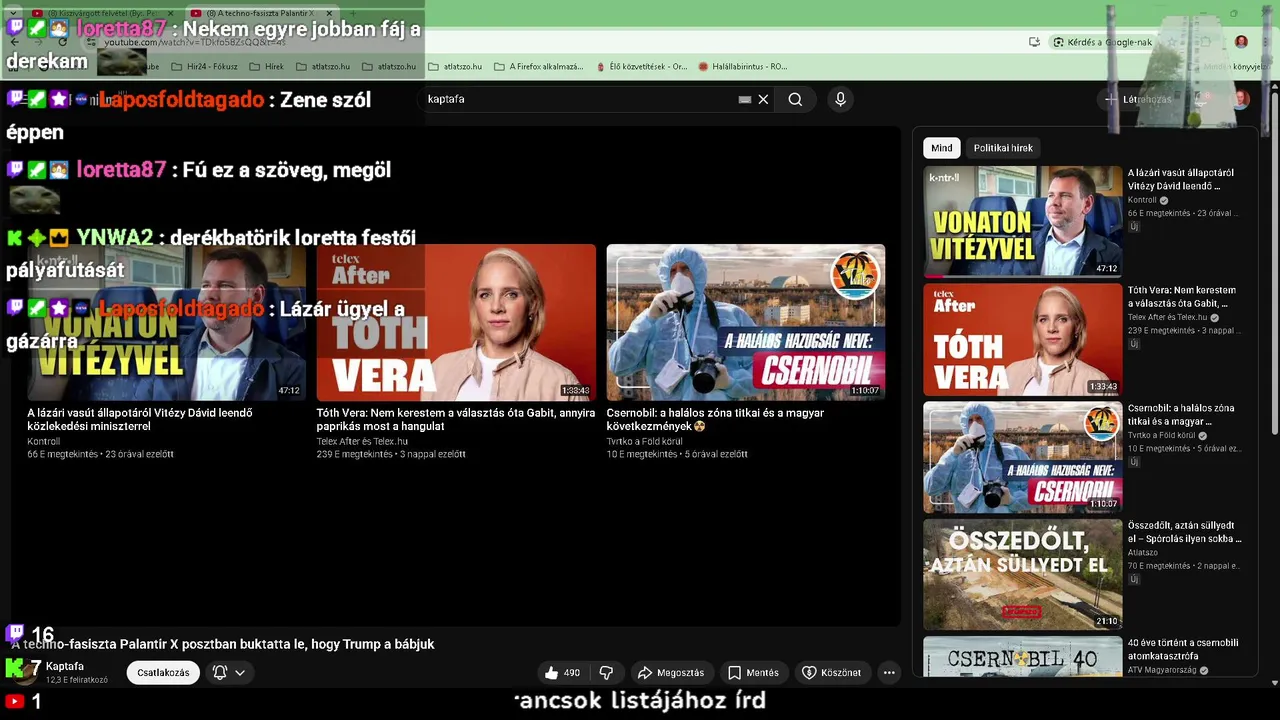Click sidebar channel Telex After és Telex.hu
Viewport: 1280px width, 720px height.
(1167, 317)
